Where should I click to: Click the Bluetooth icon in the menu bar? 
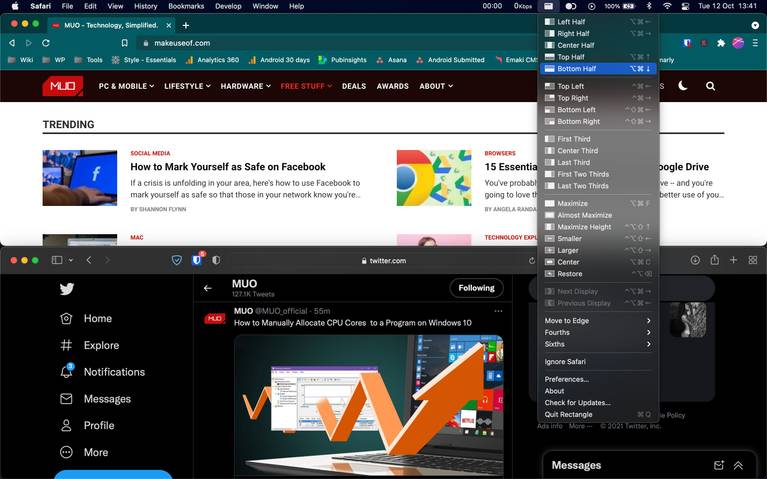[649, 6]
